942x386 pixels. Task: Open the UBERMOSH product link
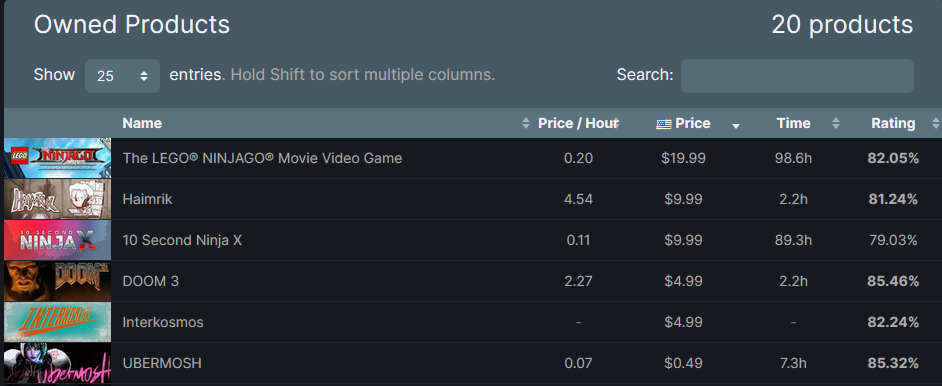coord(162,363)
